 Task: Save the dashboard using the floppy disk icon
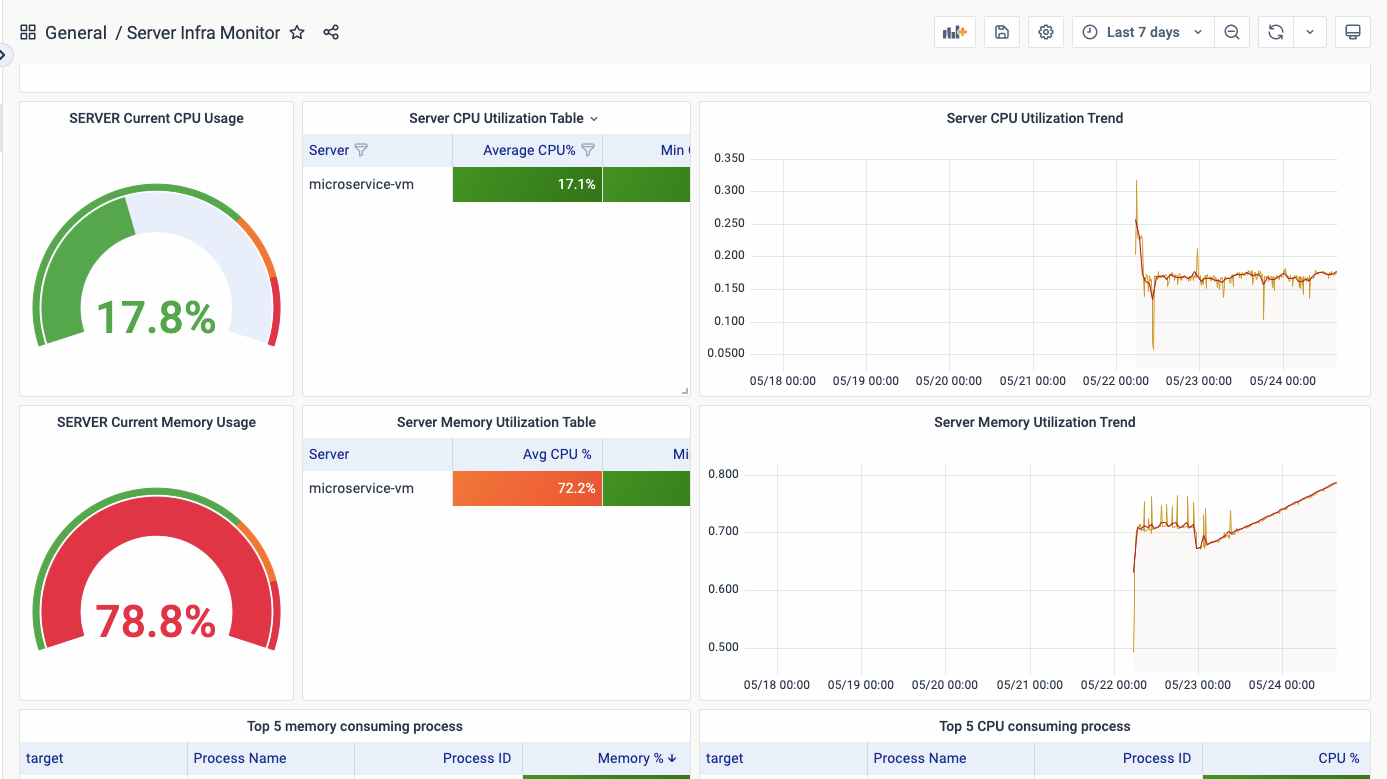point(1002,32)
